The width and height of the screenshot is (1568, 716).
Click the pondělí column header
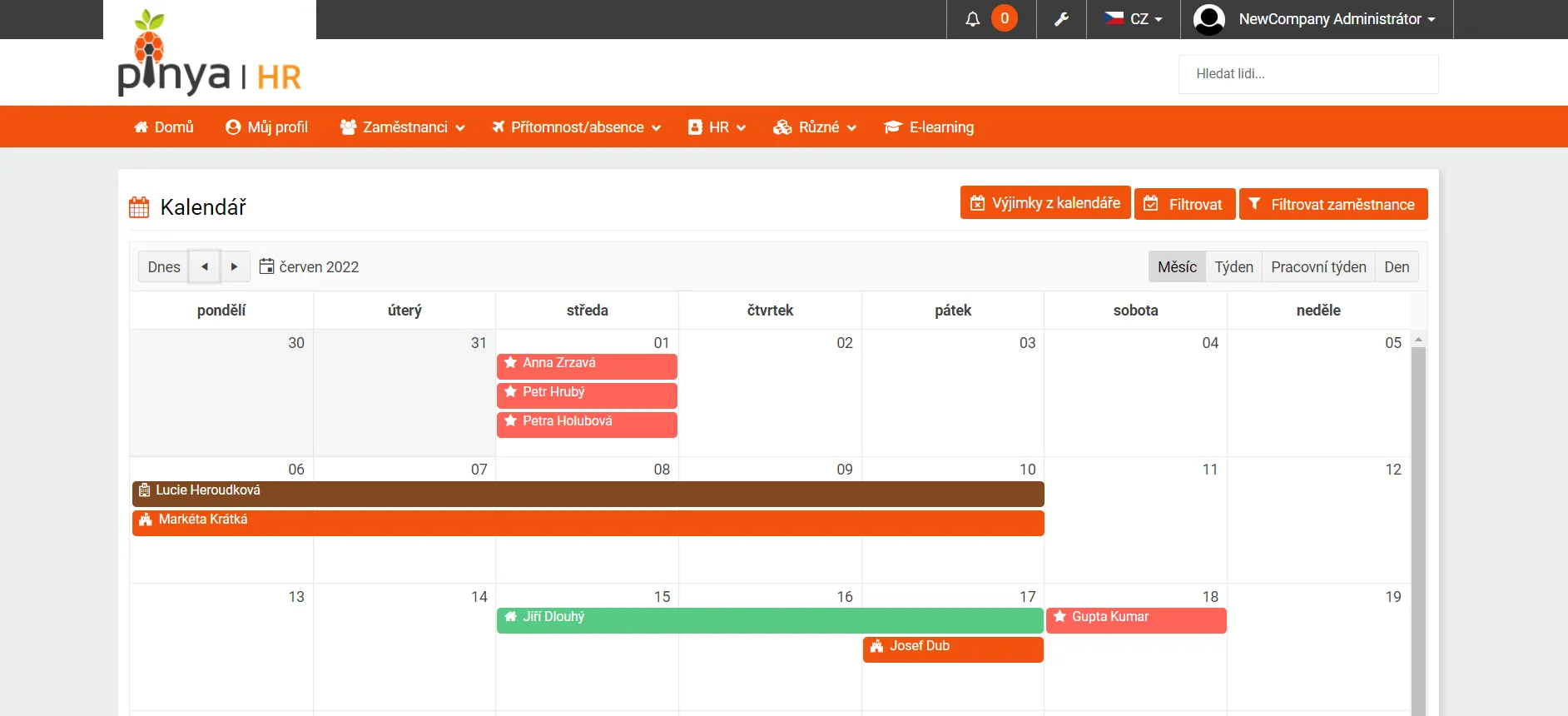pyautogui.click(x=221, y=311)
